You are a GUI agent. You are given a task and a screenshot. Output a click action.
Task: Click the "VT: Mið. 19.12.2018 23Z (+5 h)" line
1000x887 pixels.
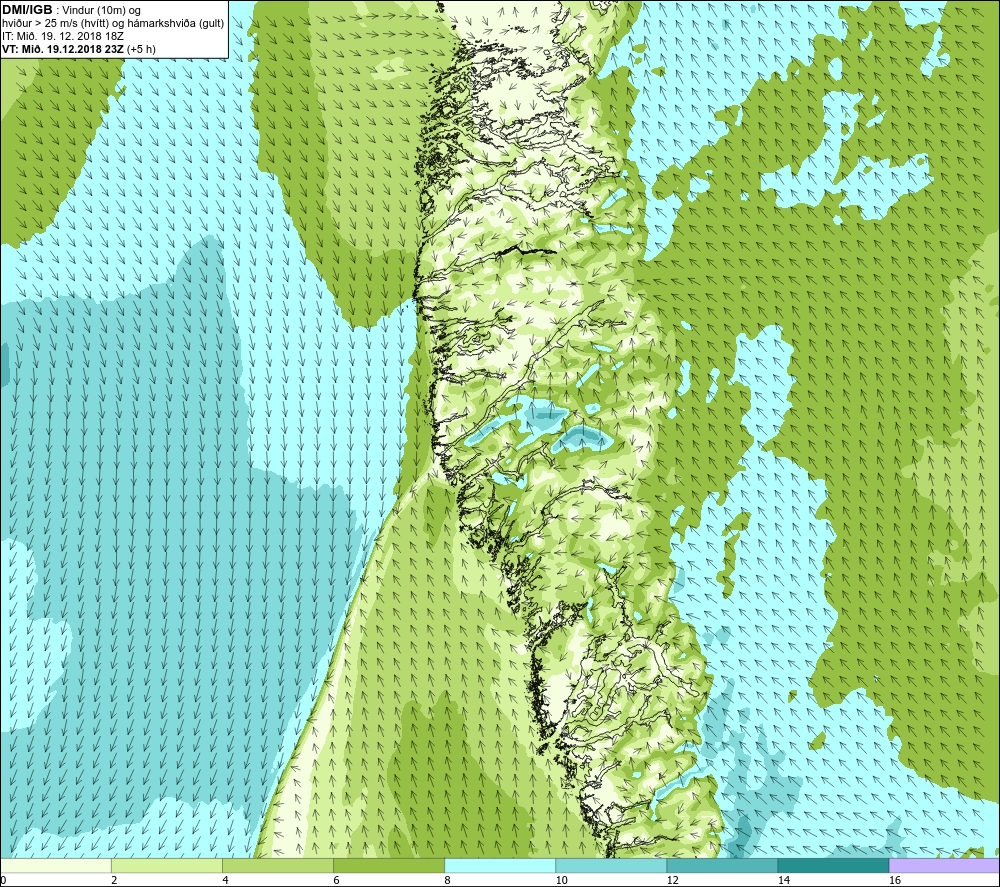click(79, 49)
